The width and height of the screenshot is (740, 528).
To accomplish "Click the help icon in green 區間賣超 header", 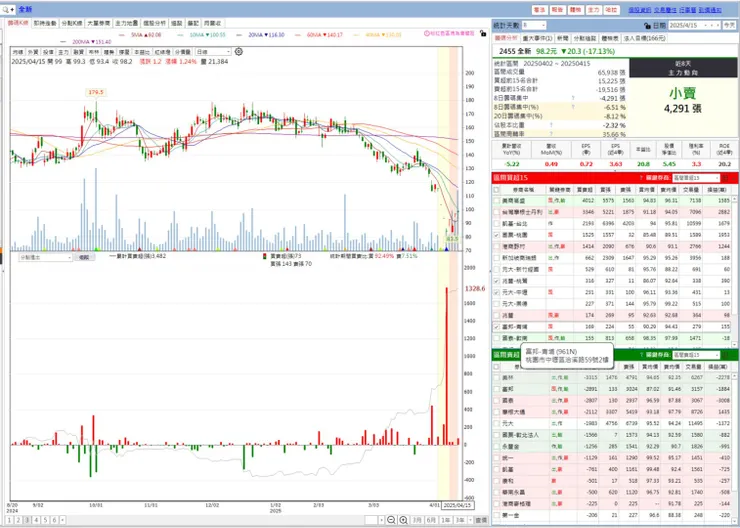I will [x=641, y=355].
